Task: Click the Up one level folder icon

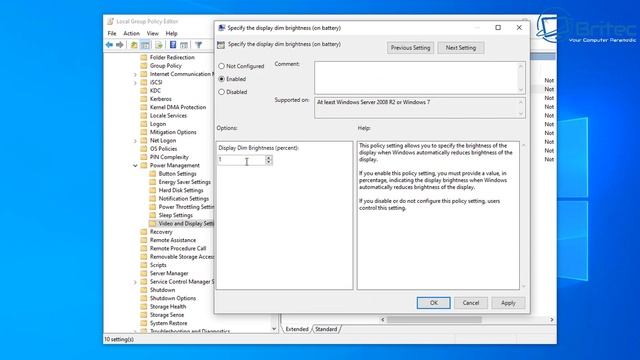Action: 134,45
